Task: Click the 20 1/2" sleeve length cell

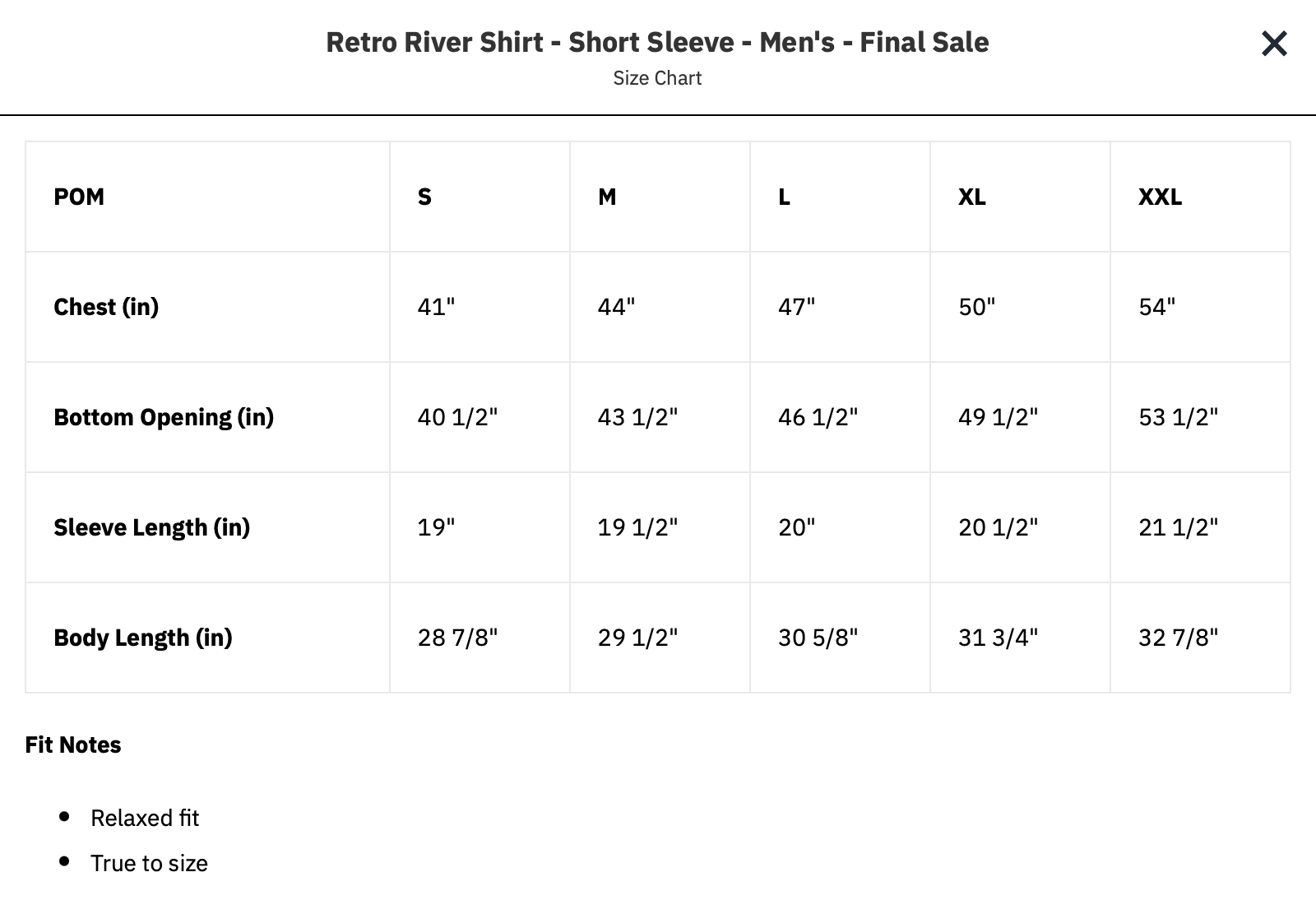Action: coord(998,527)
